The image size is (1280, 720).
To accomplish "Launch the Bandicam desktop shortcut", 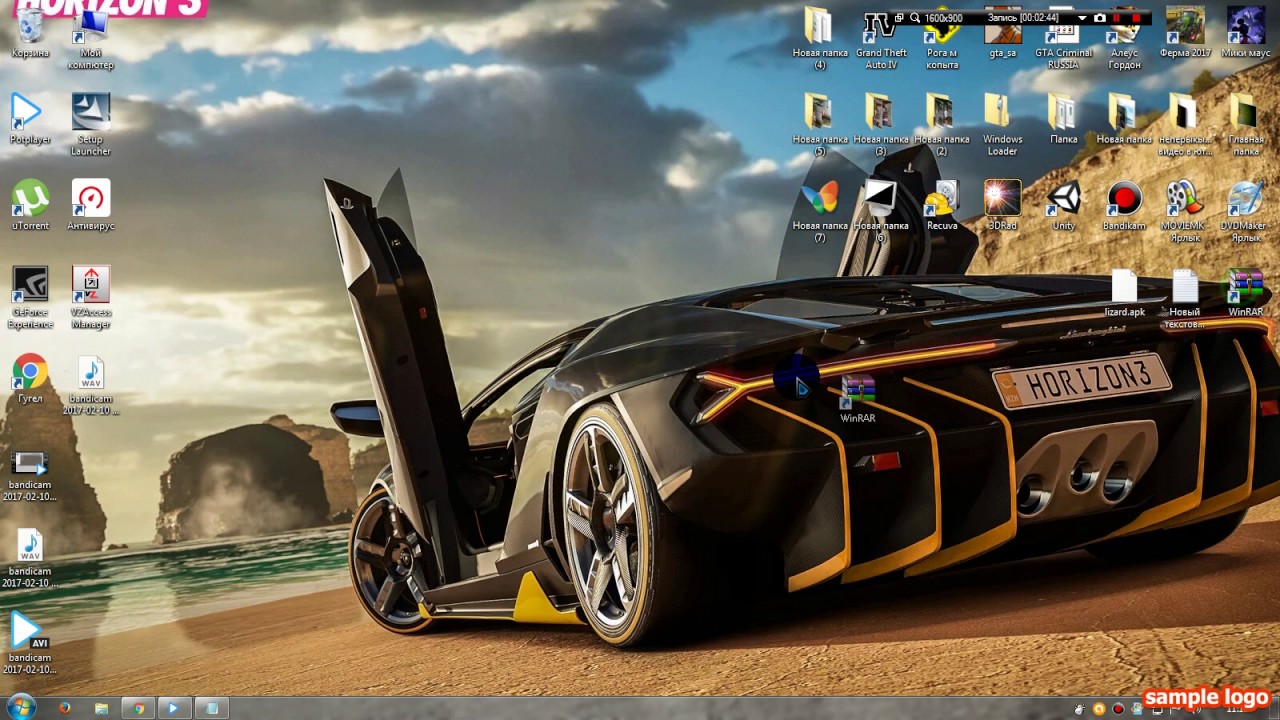I will [1124, 205].
